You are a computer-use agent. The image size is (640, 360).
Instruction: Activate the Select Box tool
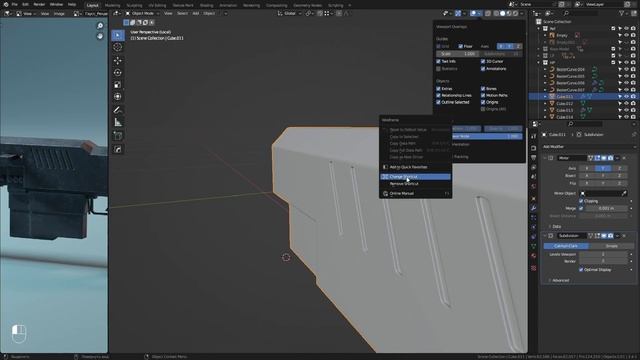(x=118, y=35)
